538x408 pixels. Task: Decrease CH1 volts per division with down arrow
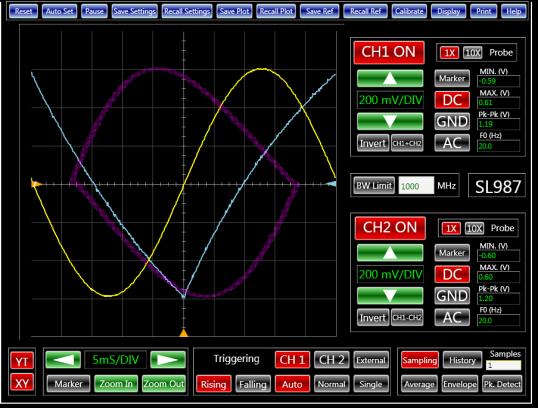click(x=390, y=121)
